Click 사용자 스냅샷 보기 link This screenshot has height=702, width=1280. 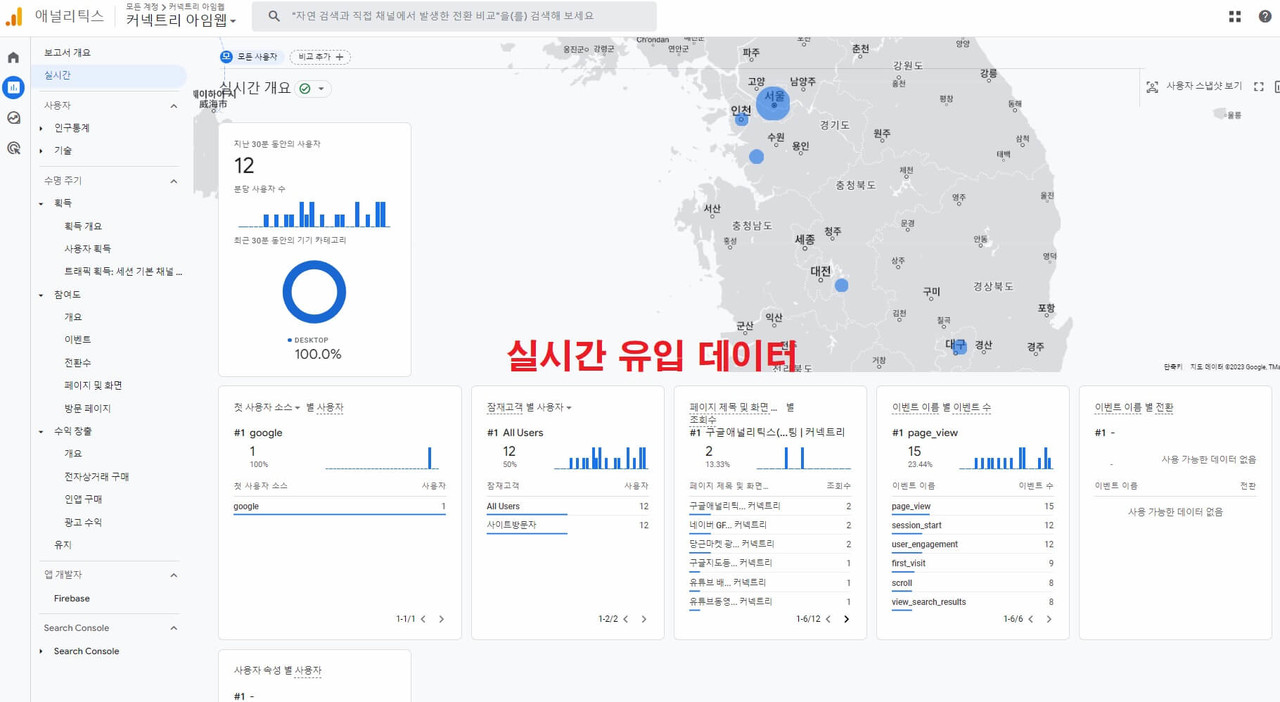click(1204, 87)
